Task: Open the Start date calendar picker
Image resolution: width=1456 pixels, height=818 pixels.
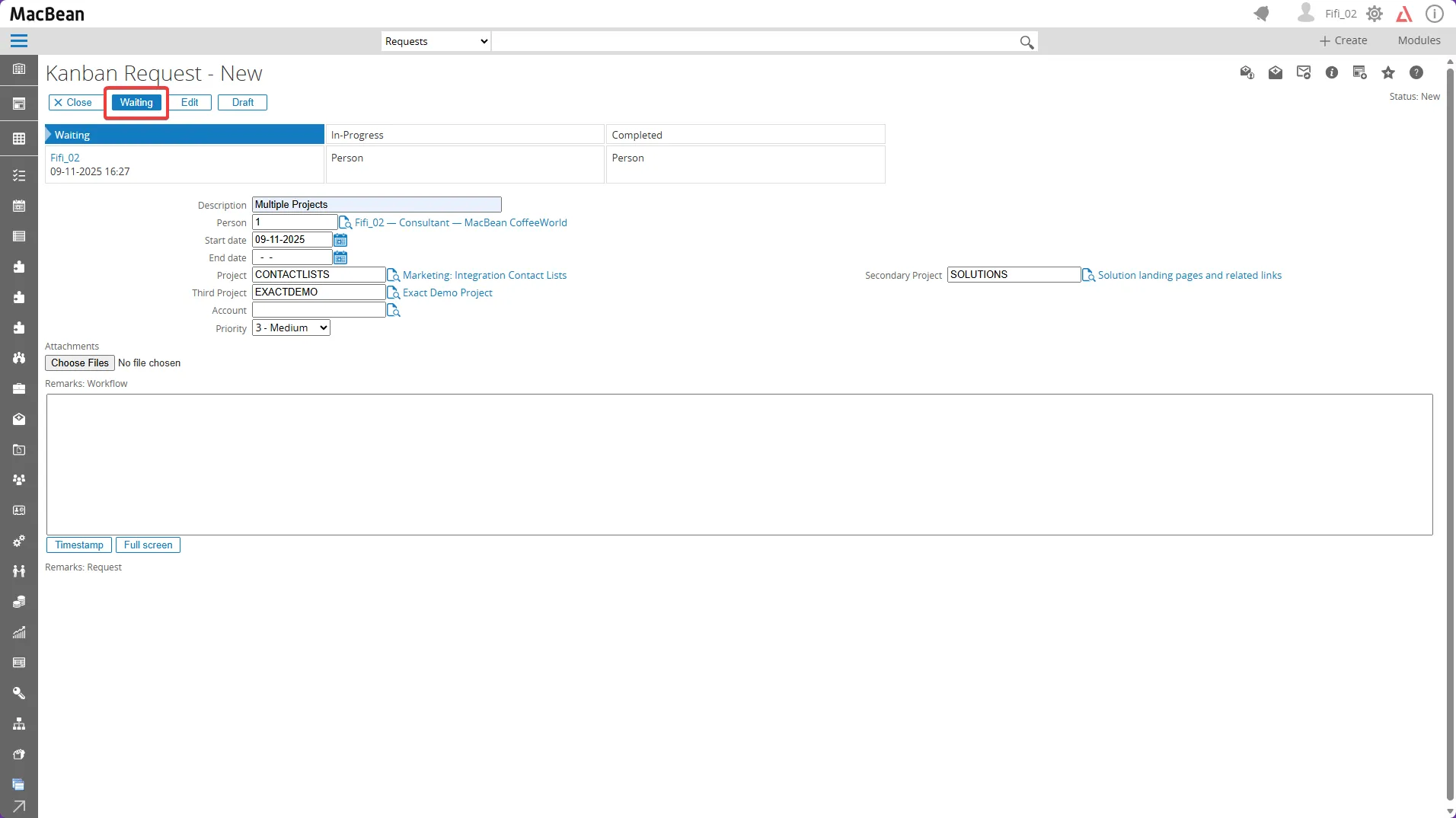Action: tap(340, 240)
